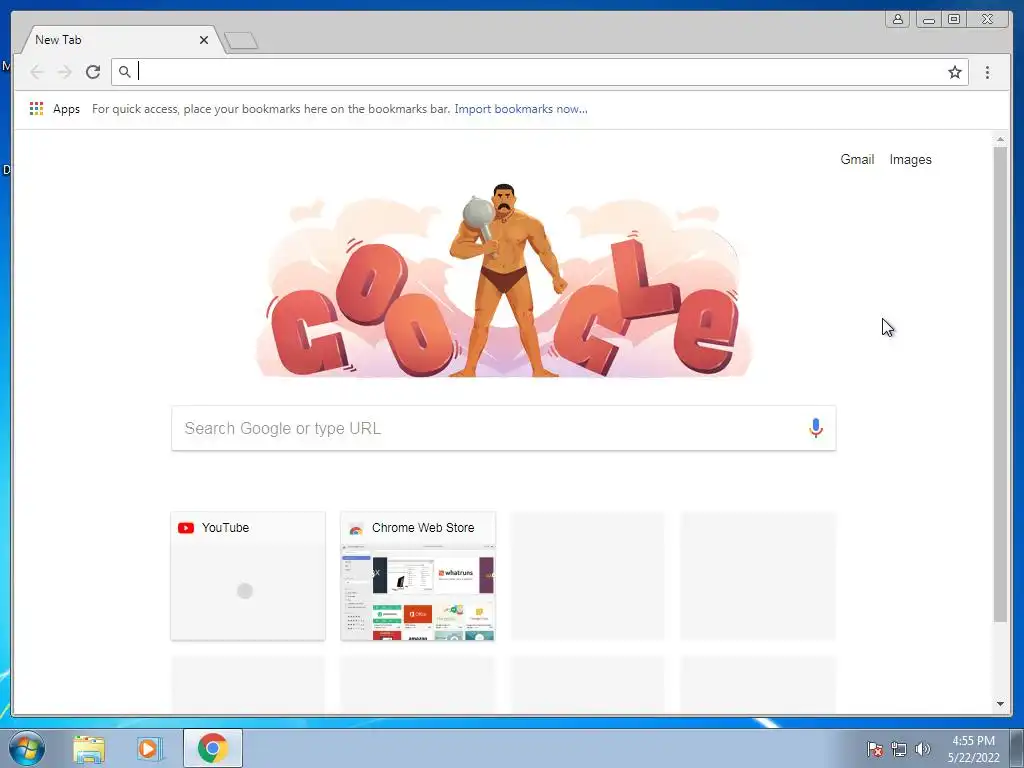Bookmark this page with the star icon
This screenshot has height=768, width=1024.
click(955, 72)
